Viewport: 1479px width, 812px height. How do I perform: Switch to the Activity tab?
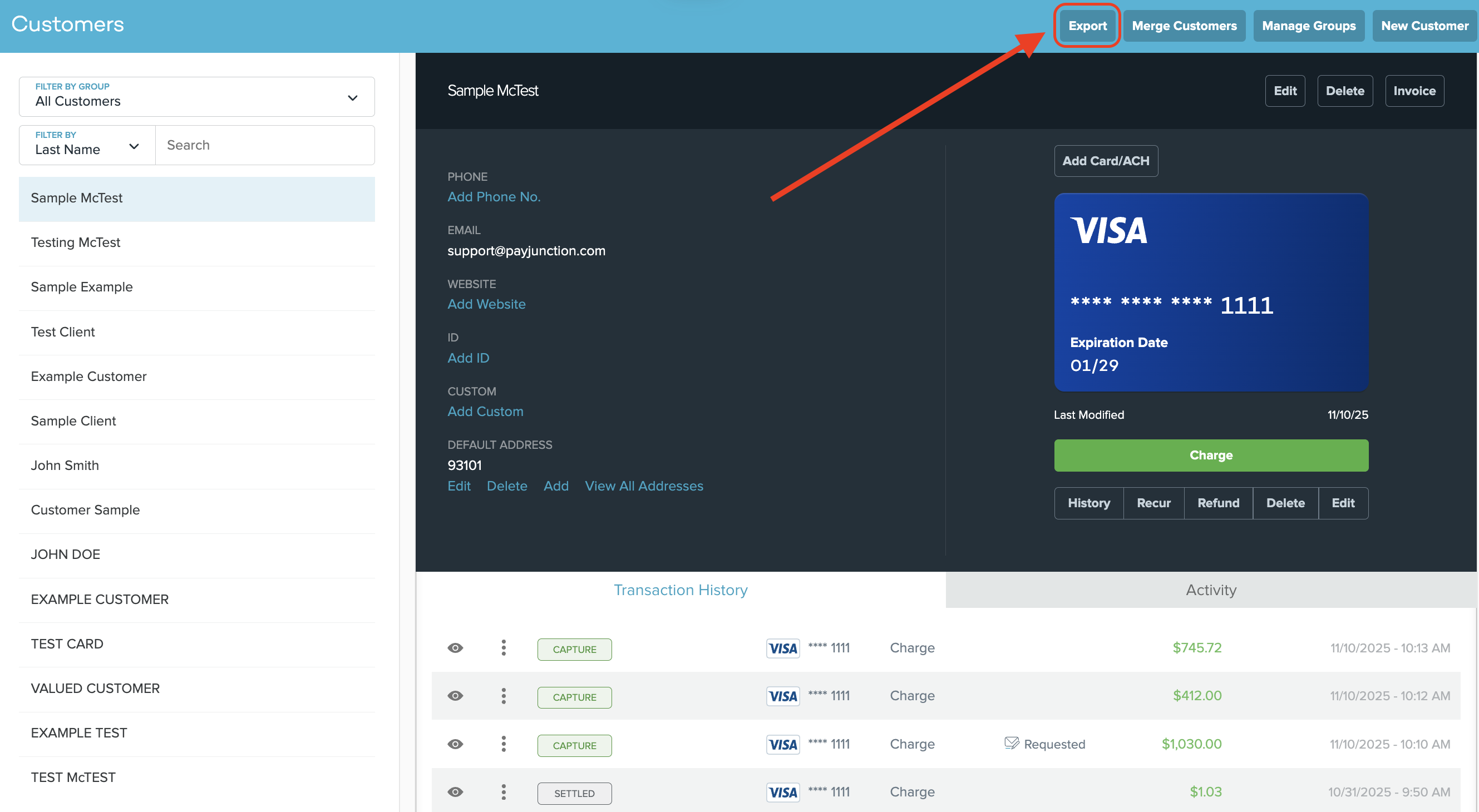(1211, 590)
